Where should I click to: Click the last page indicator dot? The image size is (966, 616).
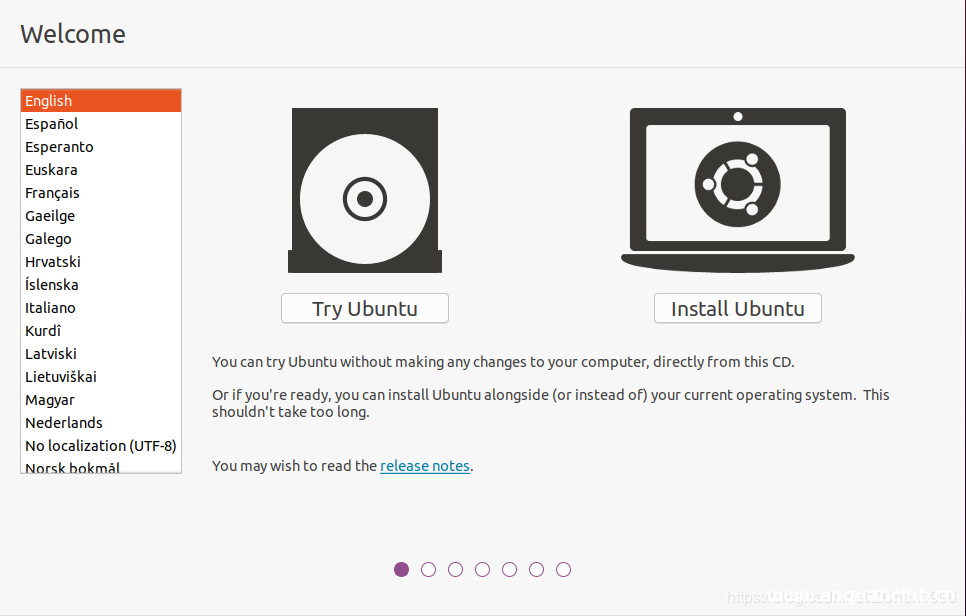pyautogui.click(x=563, y=569)
